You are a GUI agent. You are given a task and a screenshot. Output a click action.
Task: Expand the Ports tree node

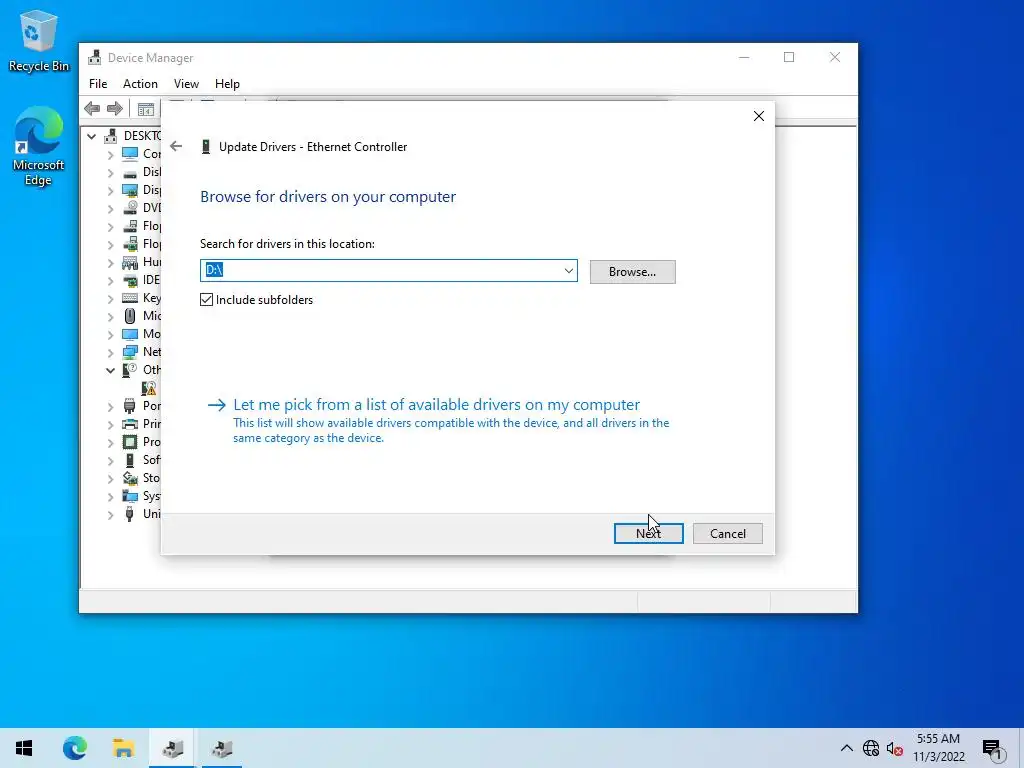110,407
